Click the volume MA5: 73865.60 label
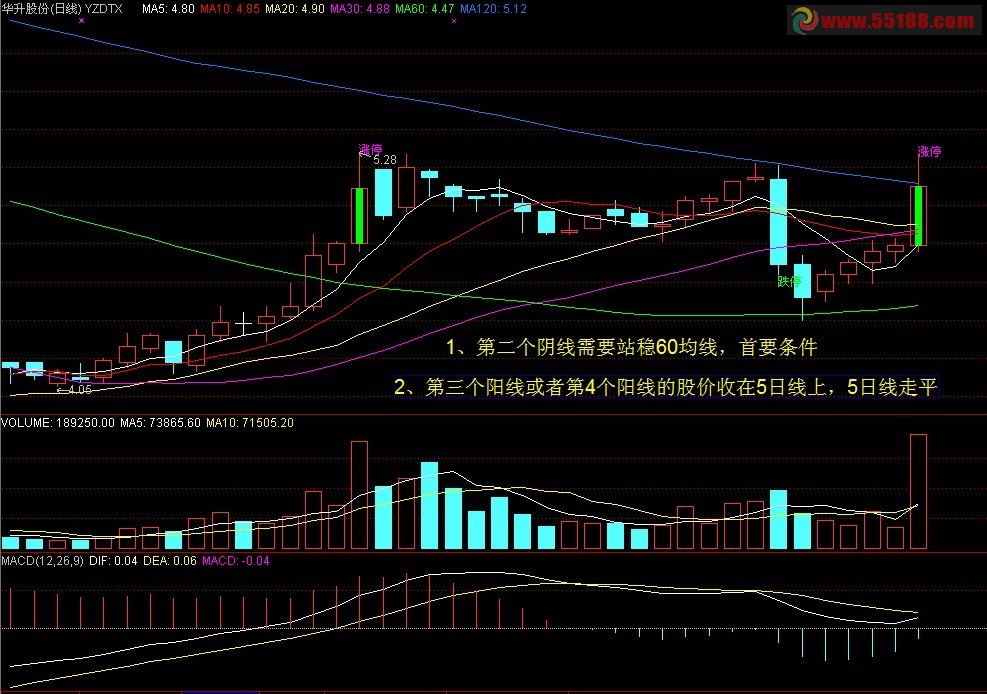Screen dimensions: 987x694 click(x=160, y=423)
